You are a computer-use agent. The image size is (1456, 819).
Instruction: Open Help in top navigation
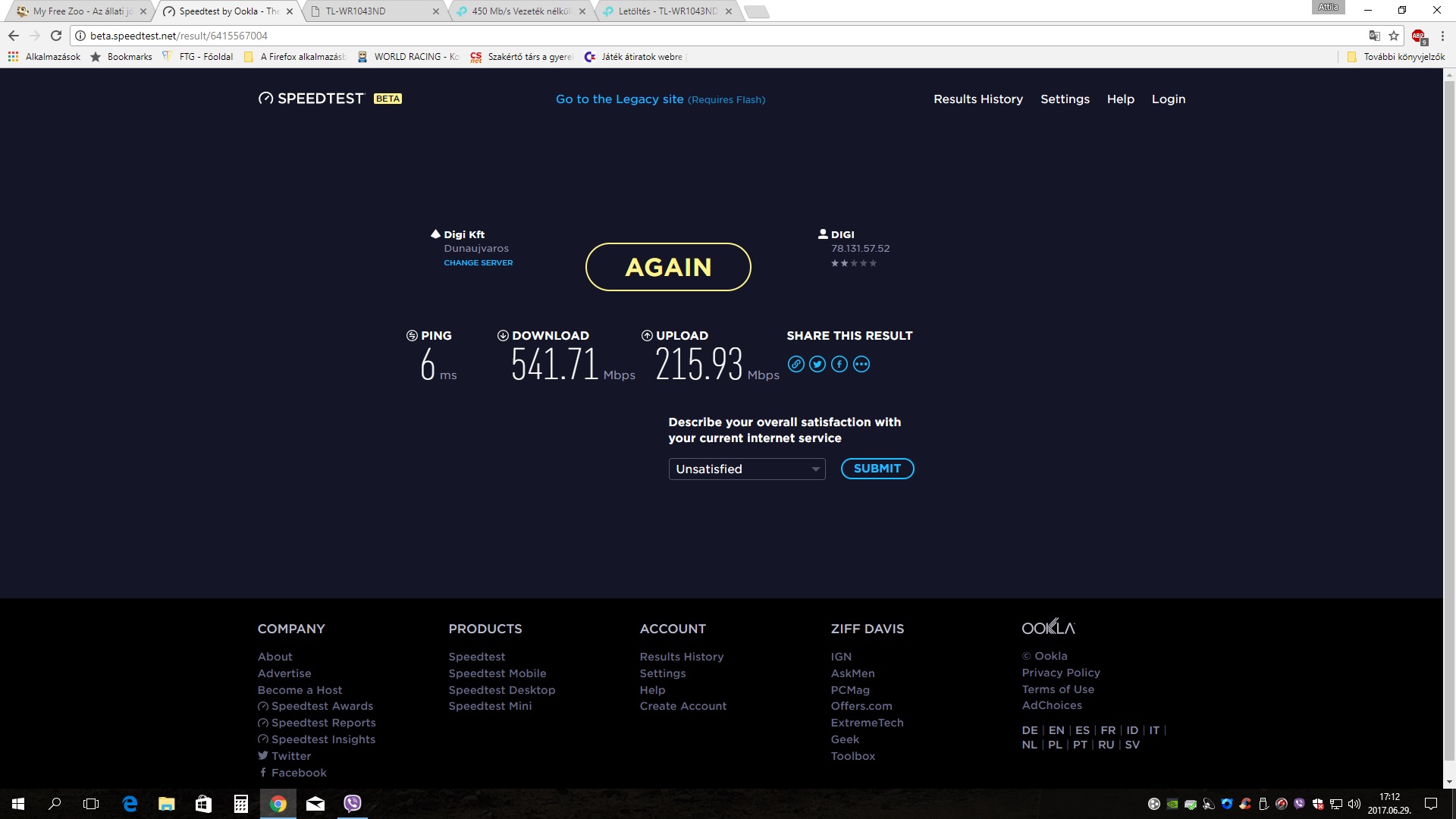(1120, 99)
